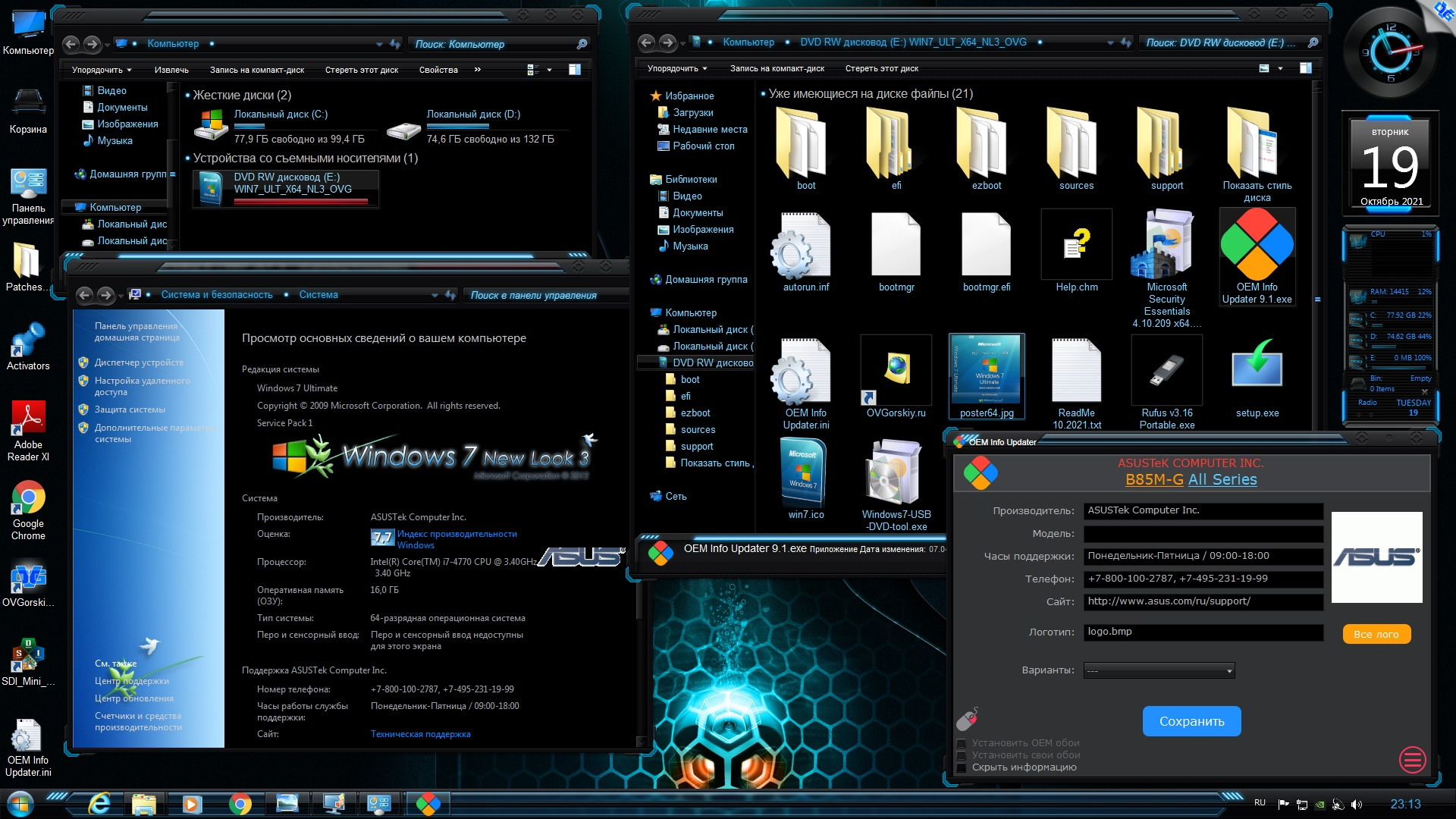Open the red hamburger menu in OEM Info Updater

[1412, 759]
